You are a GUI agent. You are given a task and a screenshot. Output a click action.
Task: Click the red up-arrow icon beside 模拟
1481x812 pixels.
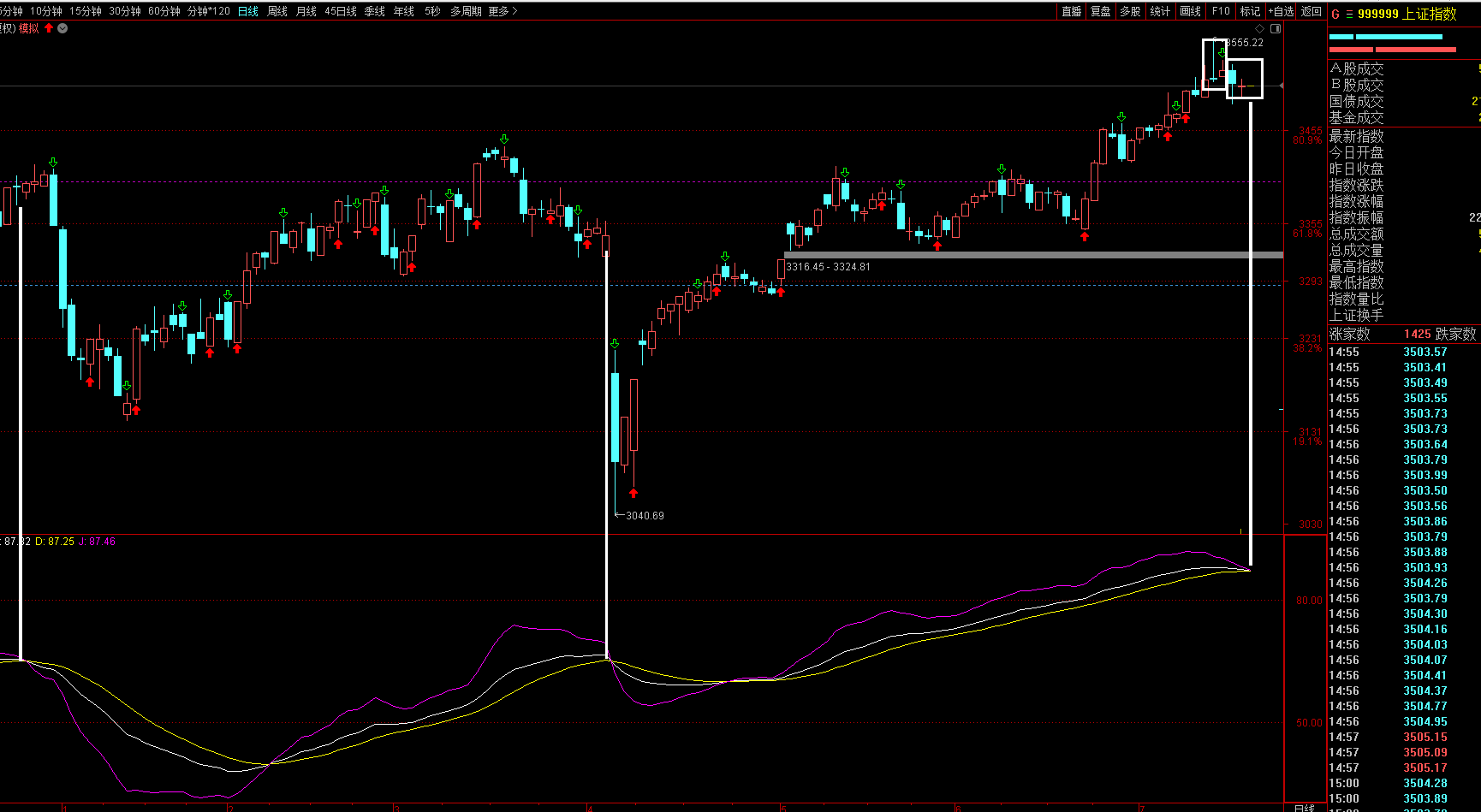click(x=49, y=28)
